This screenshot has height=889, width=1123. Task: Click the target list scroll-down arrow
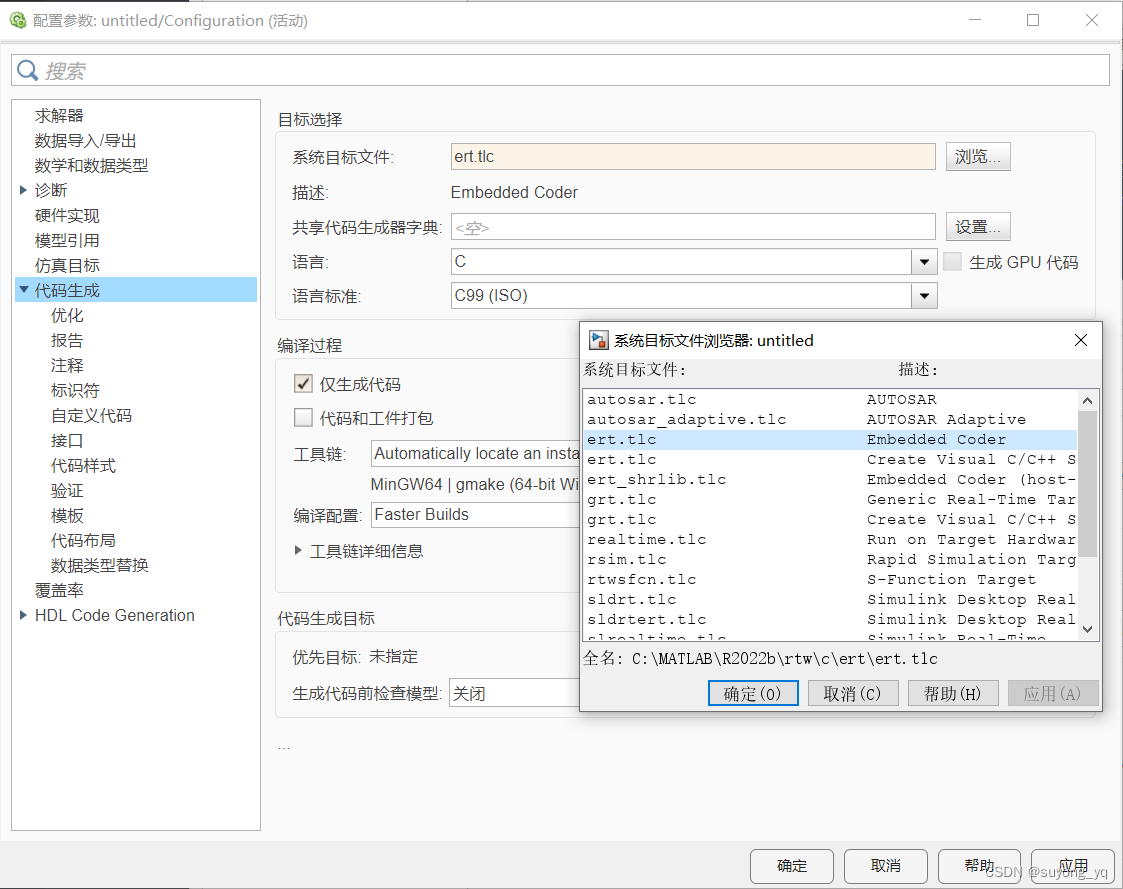1087,629
